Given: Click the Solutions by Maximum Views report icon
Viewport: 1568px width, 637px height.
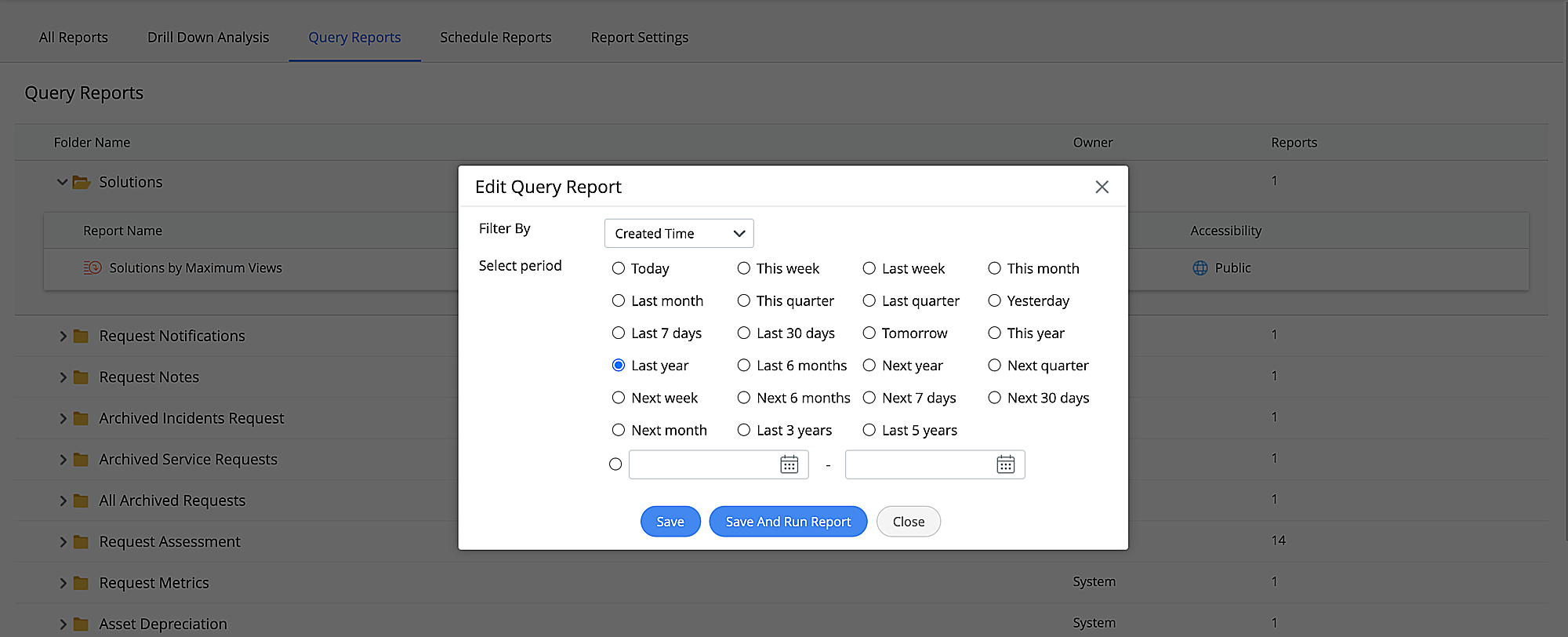Looking at the screenshot, I should (x=93, y=268).
